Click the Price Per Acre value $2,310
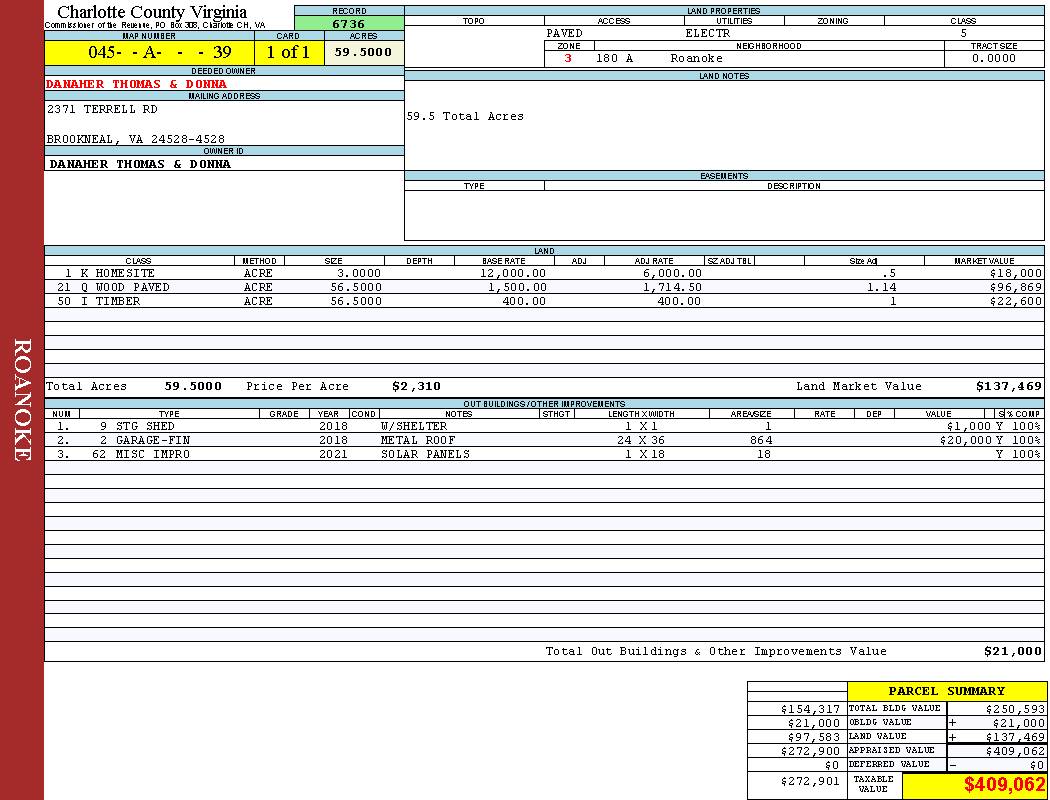Image resolution: width=1050 pixels, height=800 pixels. (416, 386)
